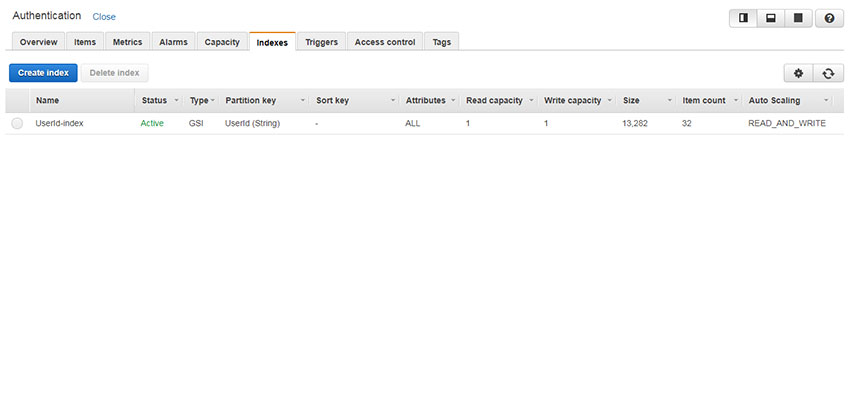Click the 32 item count value
850x400 pixels.
(x=687, y=124)
